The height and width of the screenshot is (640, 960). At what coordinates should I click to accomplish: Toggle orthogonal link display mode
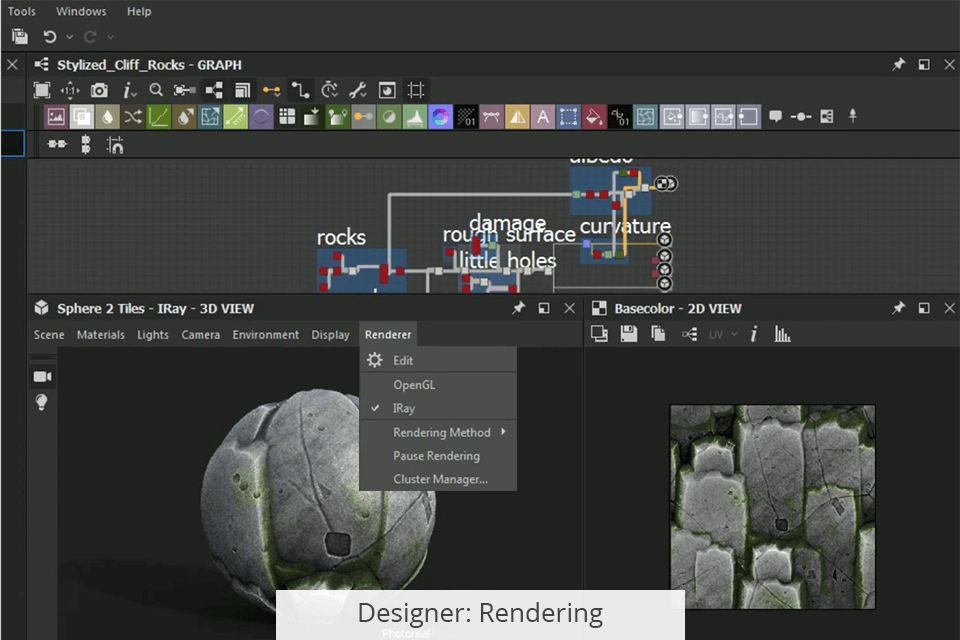coord(300,91)
